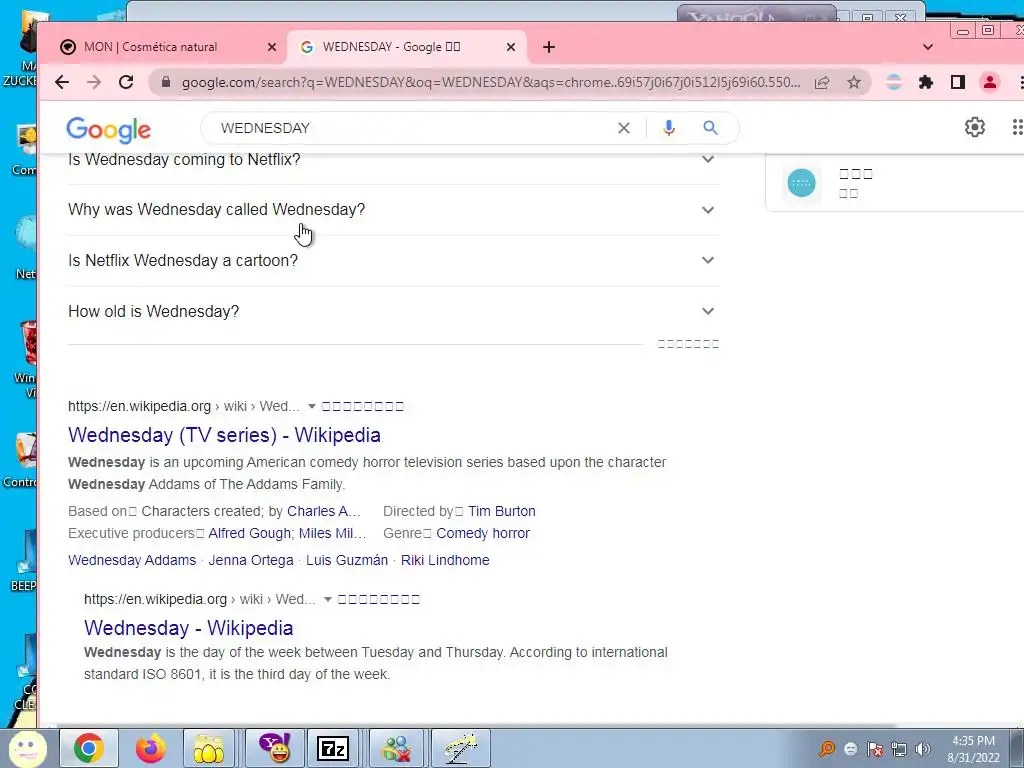Screen dimensions: 1024x768
Task: Open the Google apps grid
Action: point(1017,127)
